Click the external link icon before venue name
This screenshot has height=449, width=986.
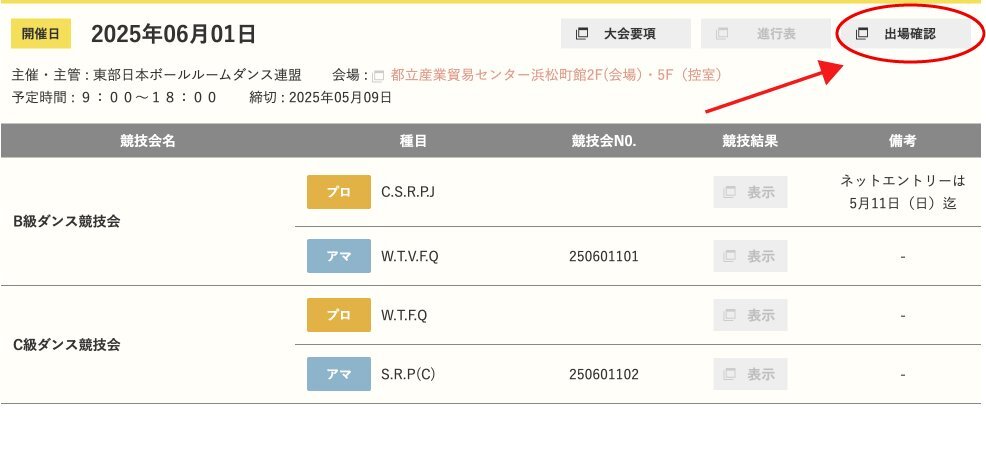378,76
